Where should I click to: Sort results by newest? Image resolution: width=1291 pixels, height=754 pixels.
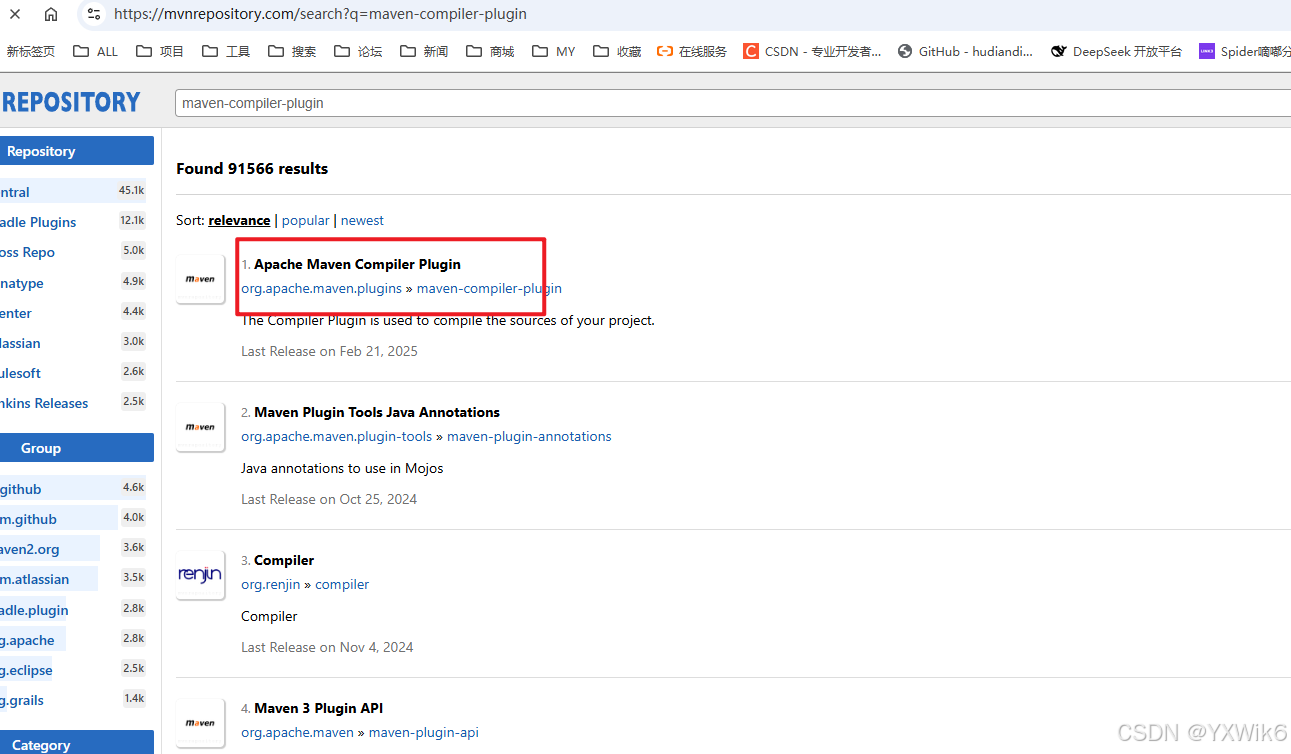(x=362, y=220)
